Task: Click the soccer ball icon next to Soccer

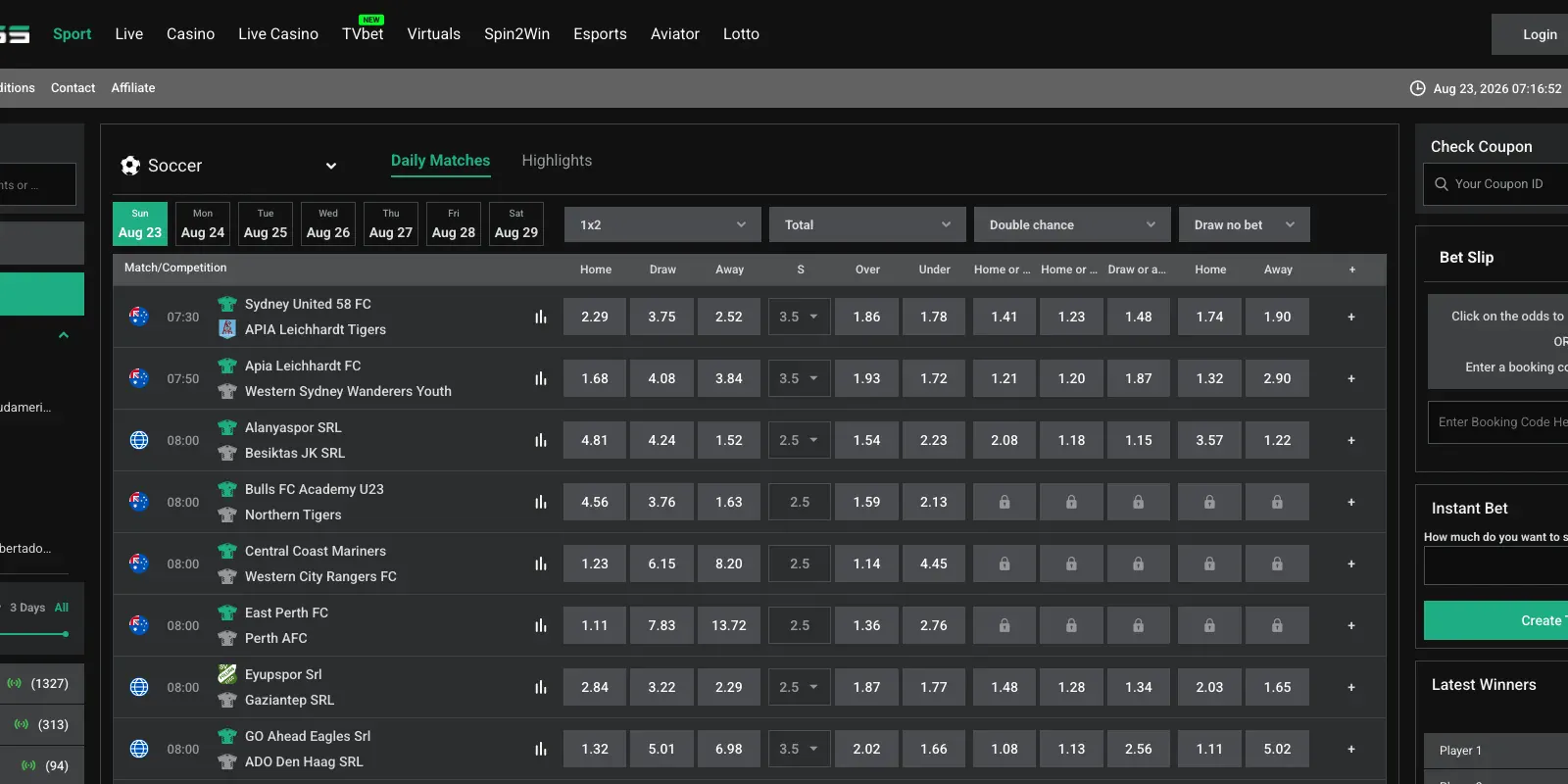Action: point(130,166)
